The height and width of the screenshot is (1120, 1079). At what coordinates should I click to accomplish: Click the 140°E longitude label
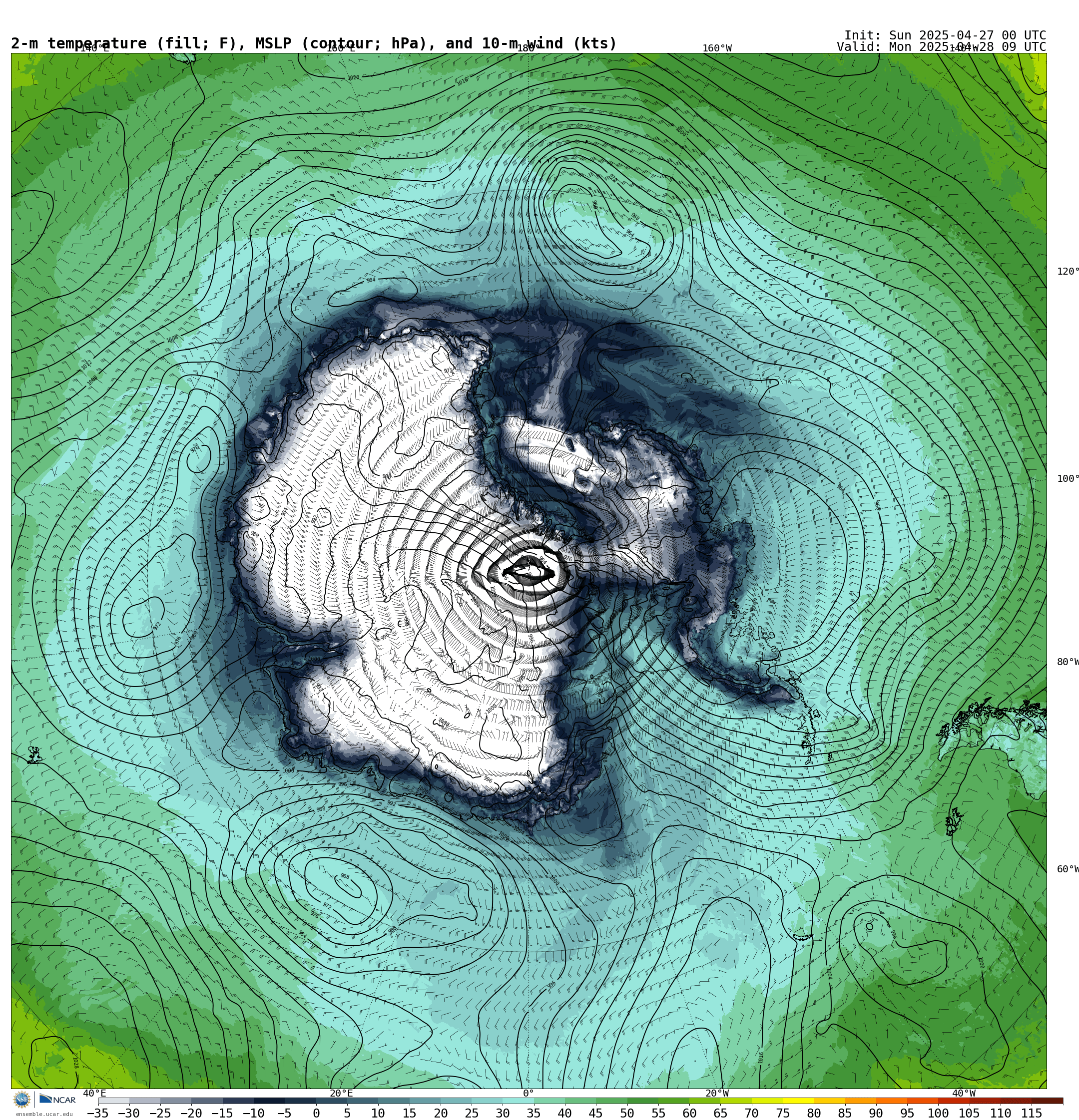point(94,48)
